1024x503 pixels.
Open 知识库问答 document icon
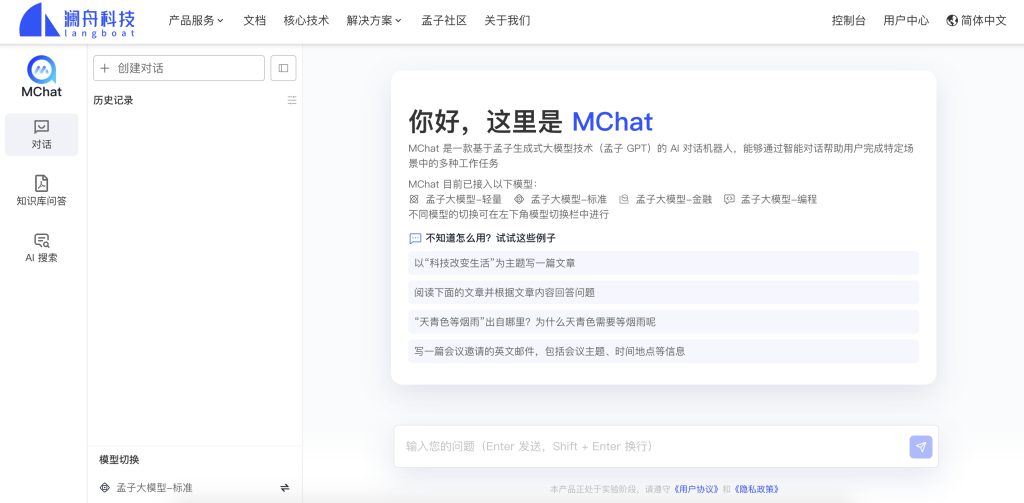coord(41,184)
